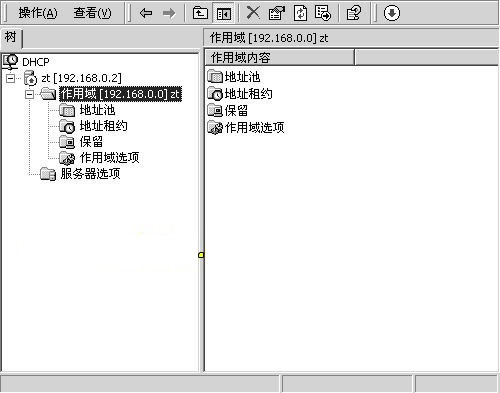
Task: Click the zt server icon in tree
Action: tap(30, 78)
